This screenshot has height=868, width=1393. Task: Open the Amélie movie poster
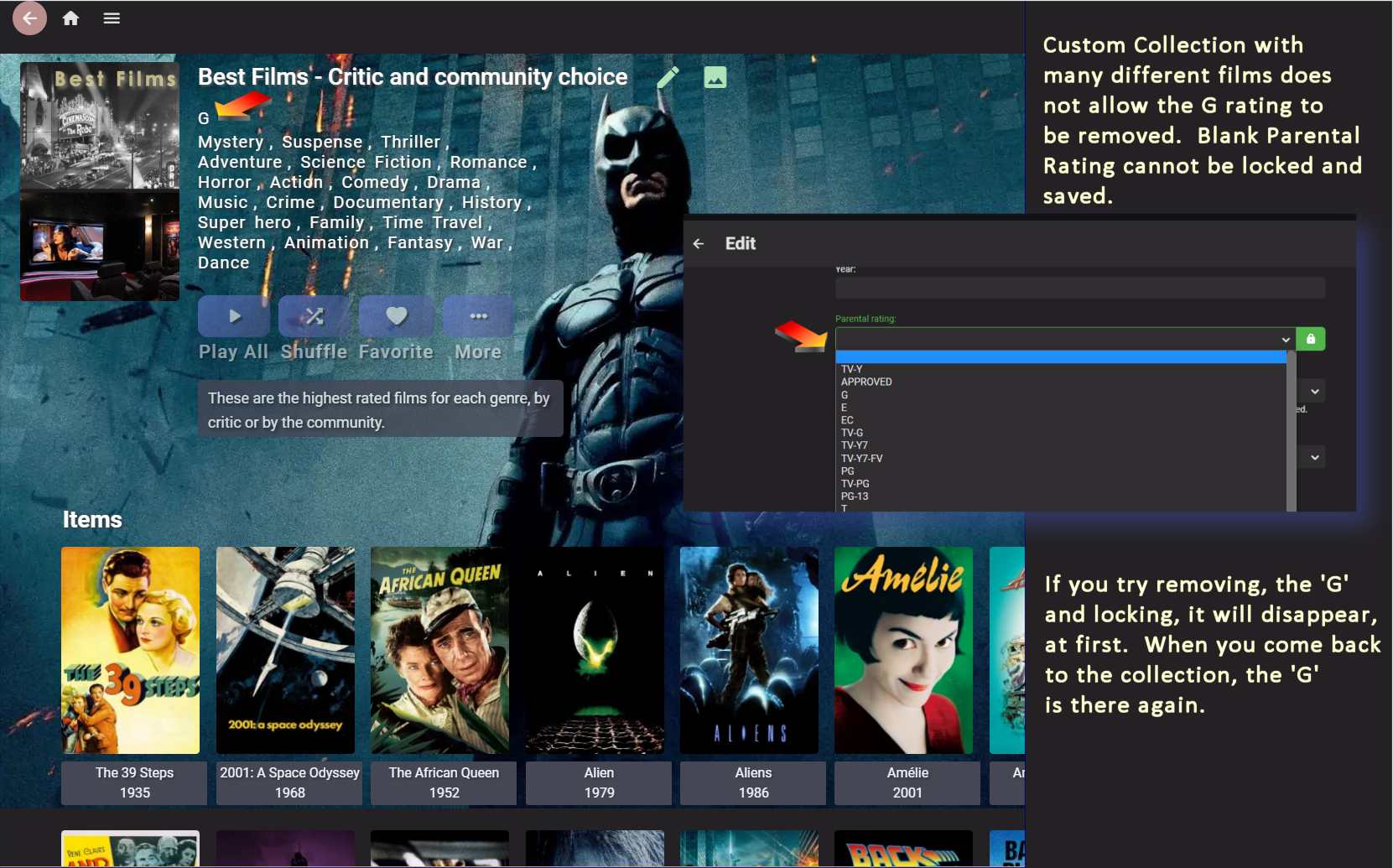pos(903,650)
